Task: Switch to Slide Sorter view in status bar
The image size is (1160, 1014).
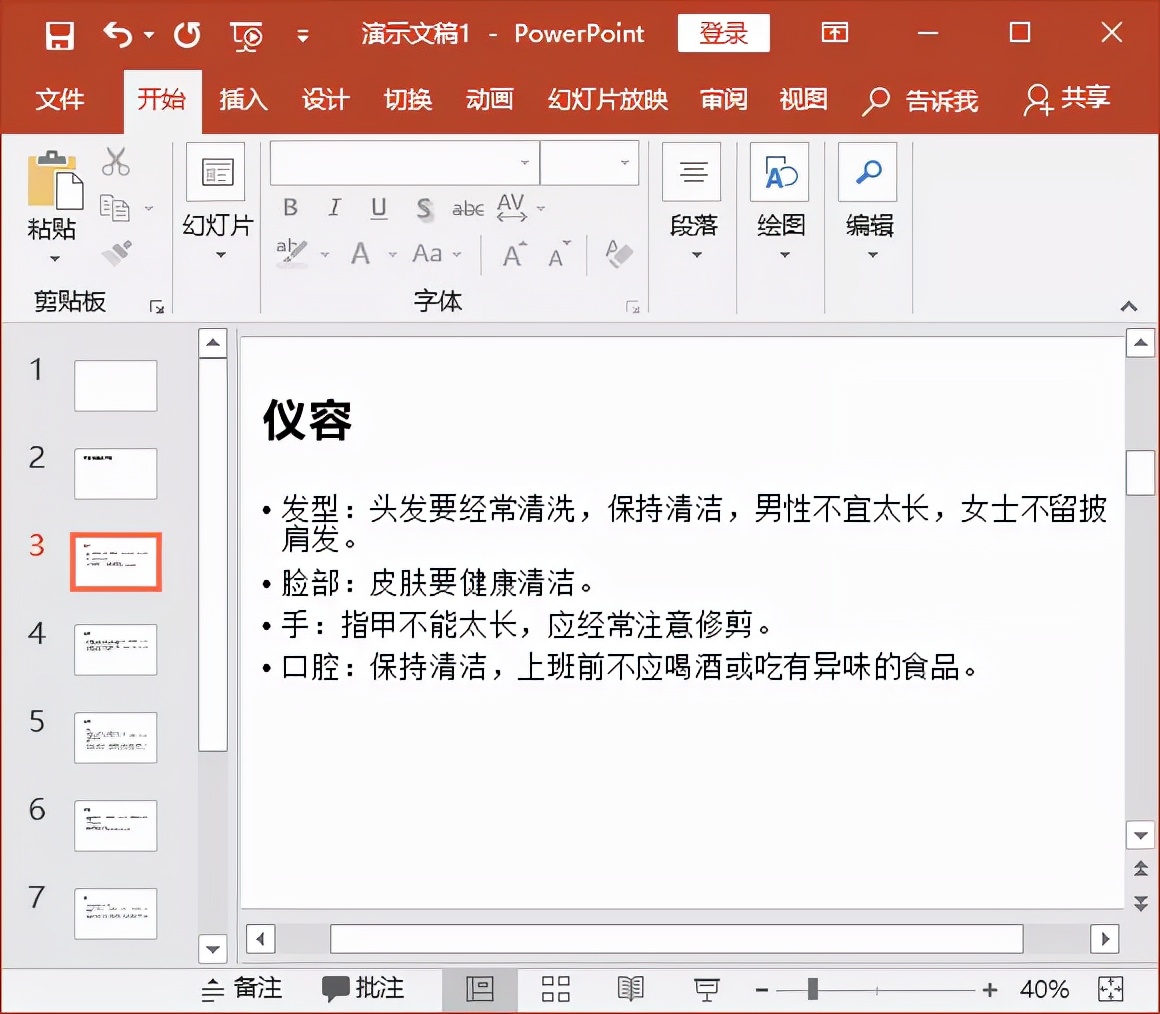Action: click(x=555, y=988)
